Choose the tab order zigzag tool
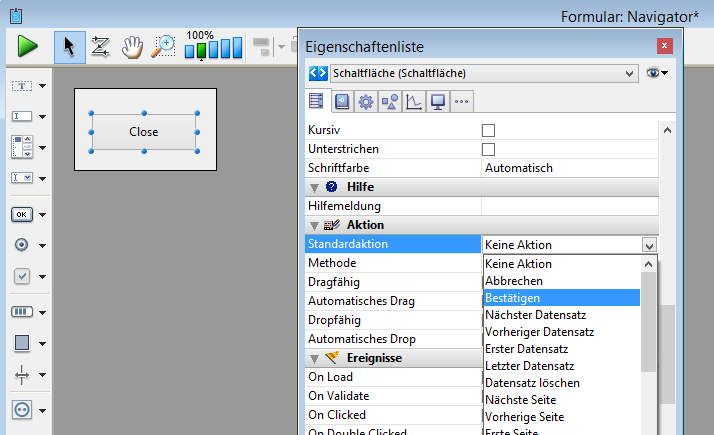Image resolution: width=714 pixels, height=435 pixels. (x=100, y=46)
